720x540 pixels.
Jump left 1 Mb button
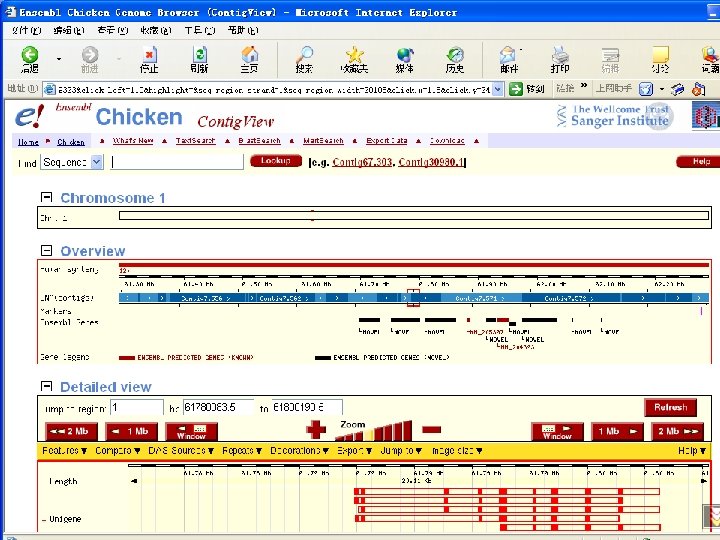(131, 432)
